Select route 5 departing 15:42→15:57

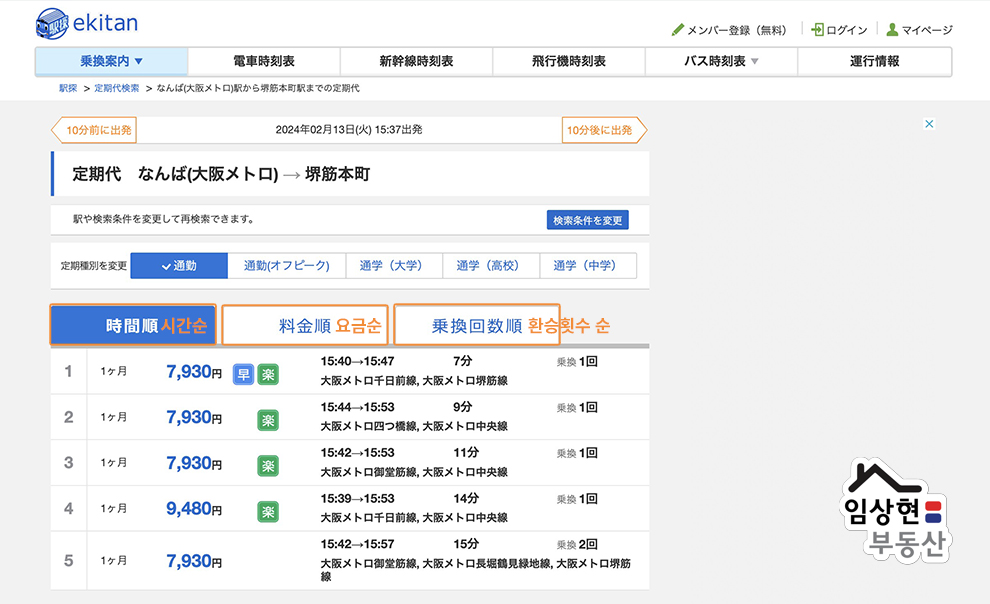coord(350,560)
